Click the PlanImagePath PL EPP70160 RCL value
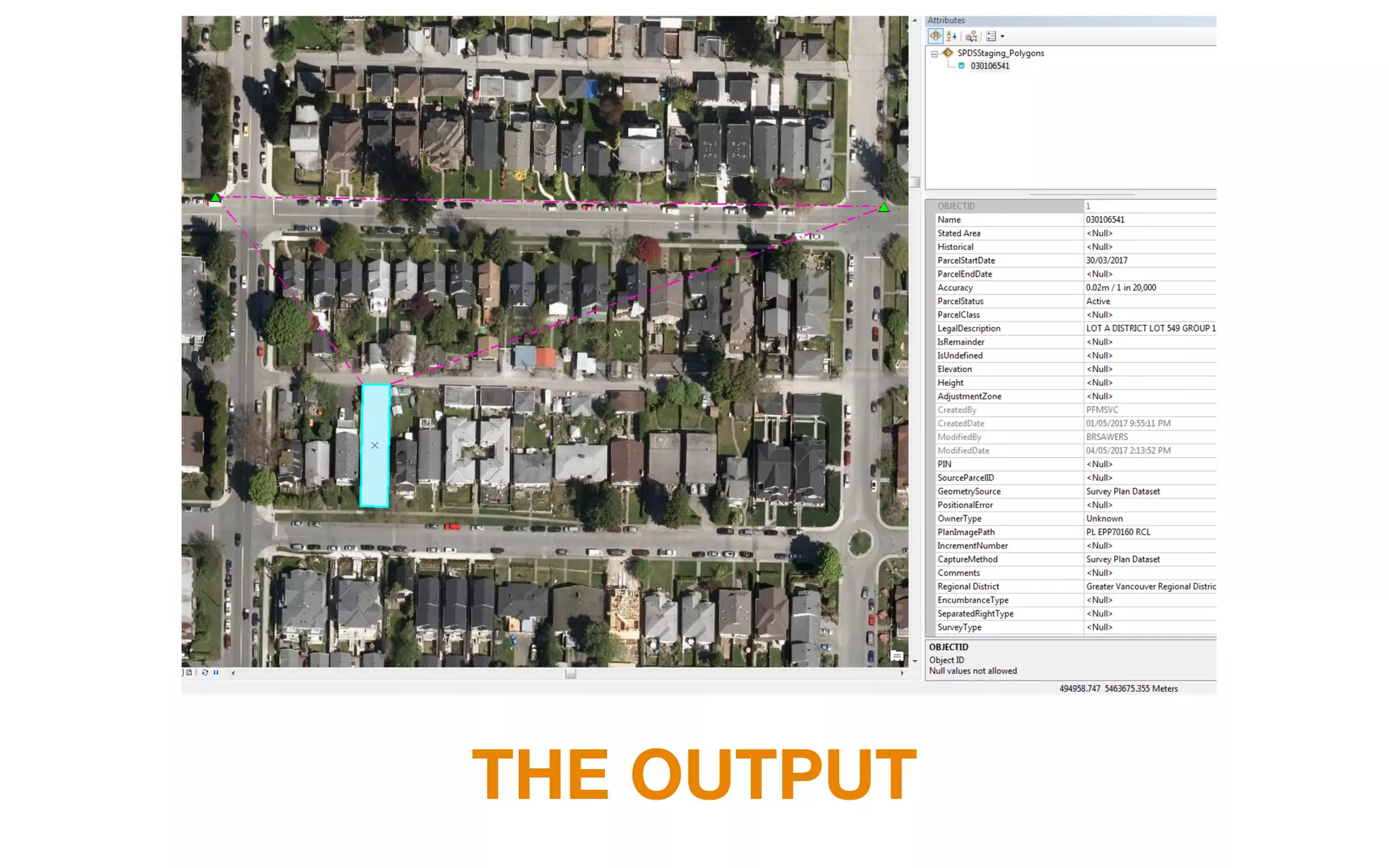1389x868 pixels. pyautogui.click(x=1150, y=532)
